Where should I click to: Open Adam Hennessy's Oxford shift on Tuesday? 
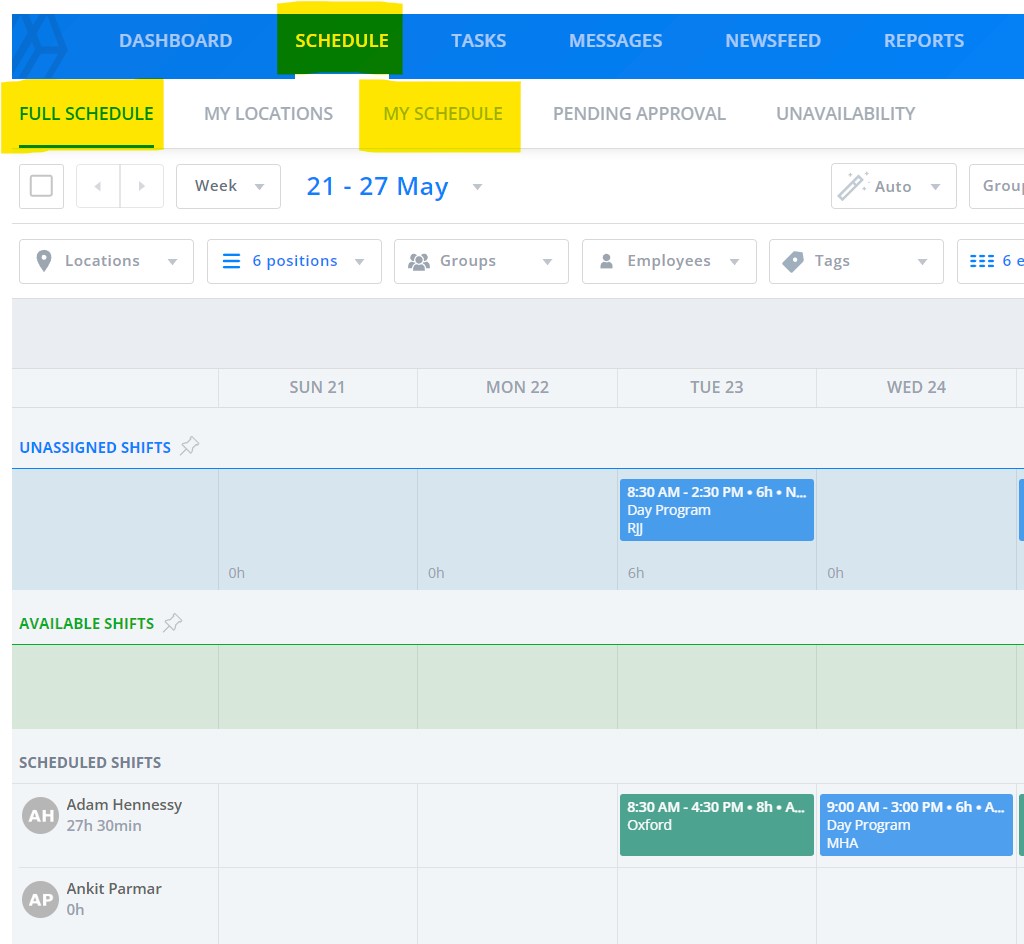coord(716,825)
